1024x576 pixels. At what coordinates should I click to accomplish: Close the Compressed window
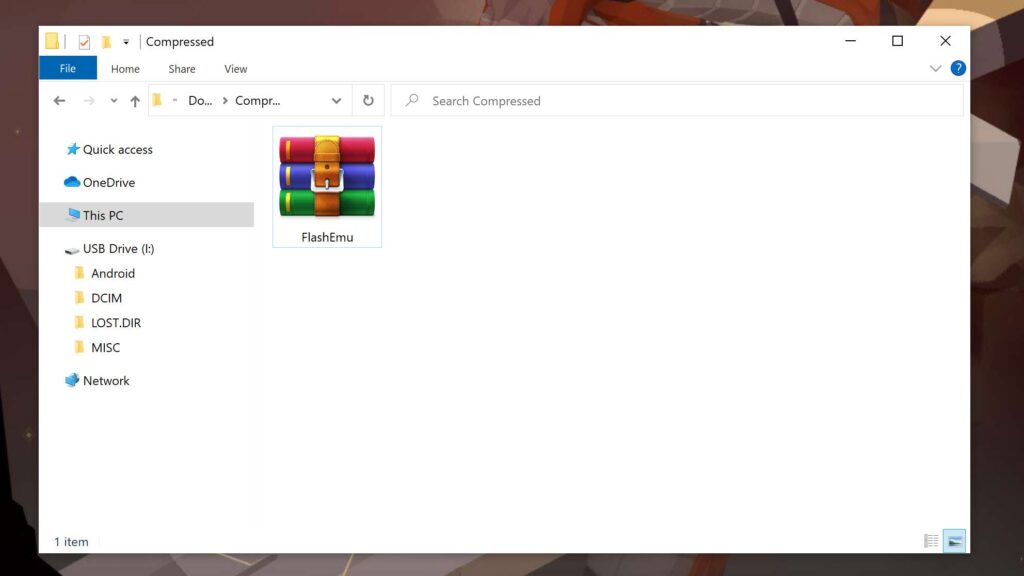[x=945, y=41]
